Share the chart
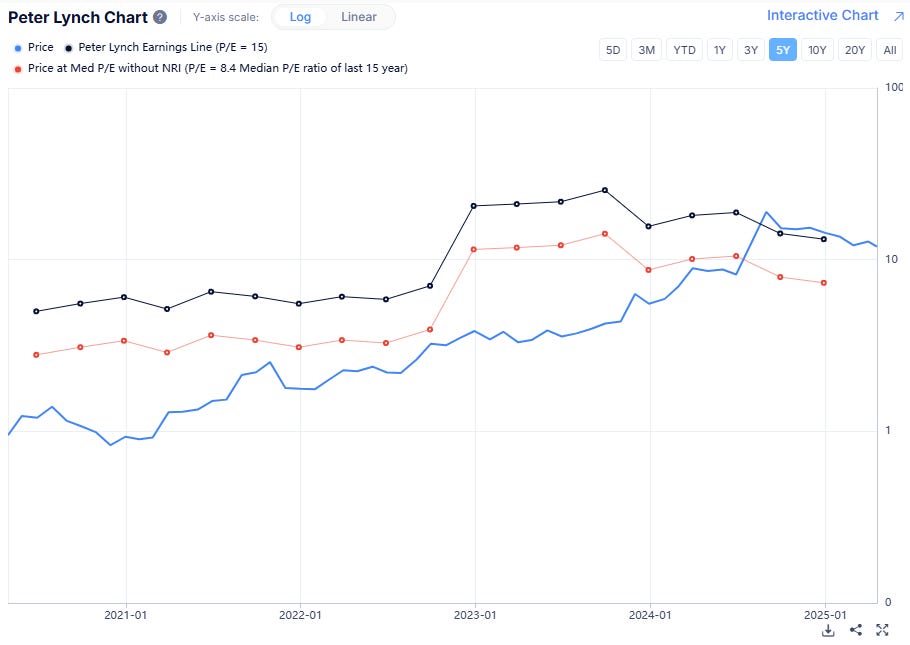Screen dimensions: 910x645 click(855, 630)
